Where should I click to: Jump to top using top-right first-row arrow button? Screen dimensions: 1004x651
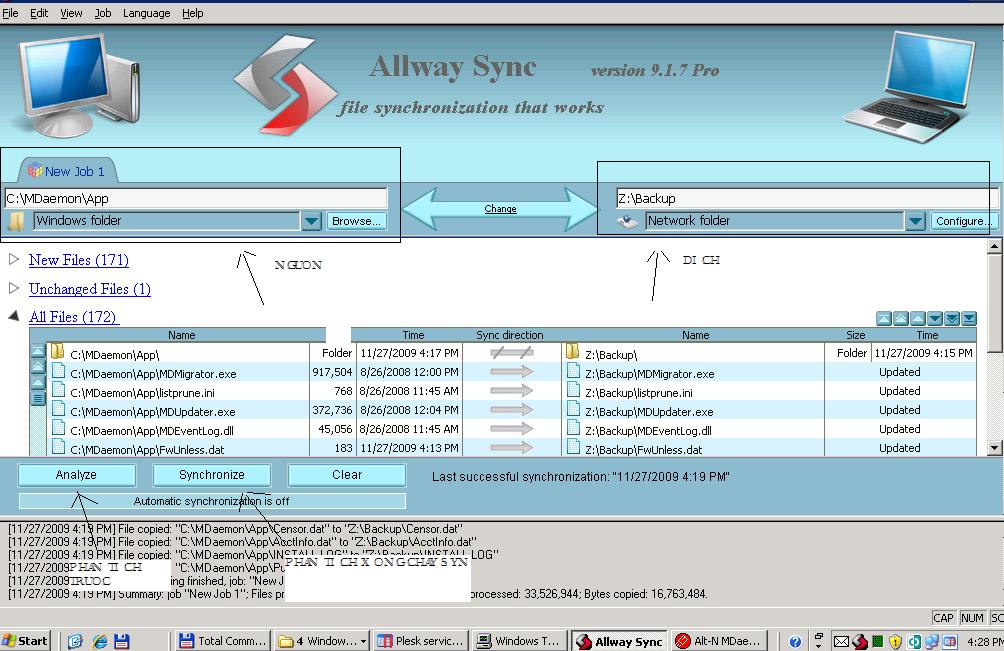pos(884,318)
